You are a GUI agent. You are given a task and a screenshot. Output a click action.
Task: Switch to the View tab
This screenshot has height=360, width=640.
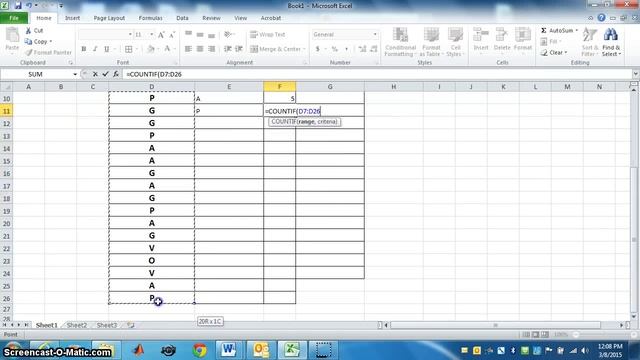(240, 18)
